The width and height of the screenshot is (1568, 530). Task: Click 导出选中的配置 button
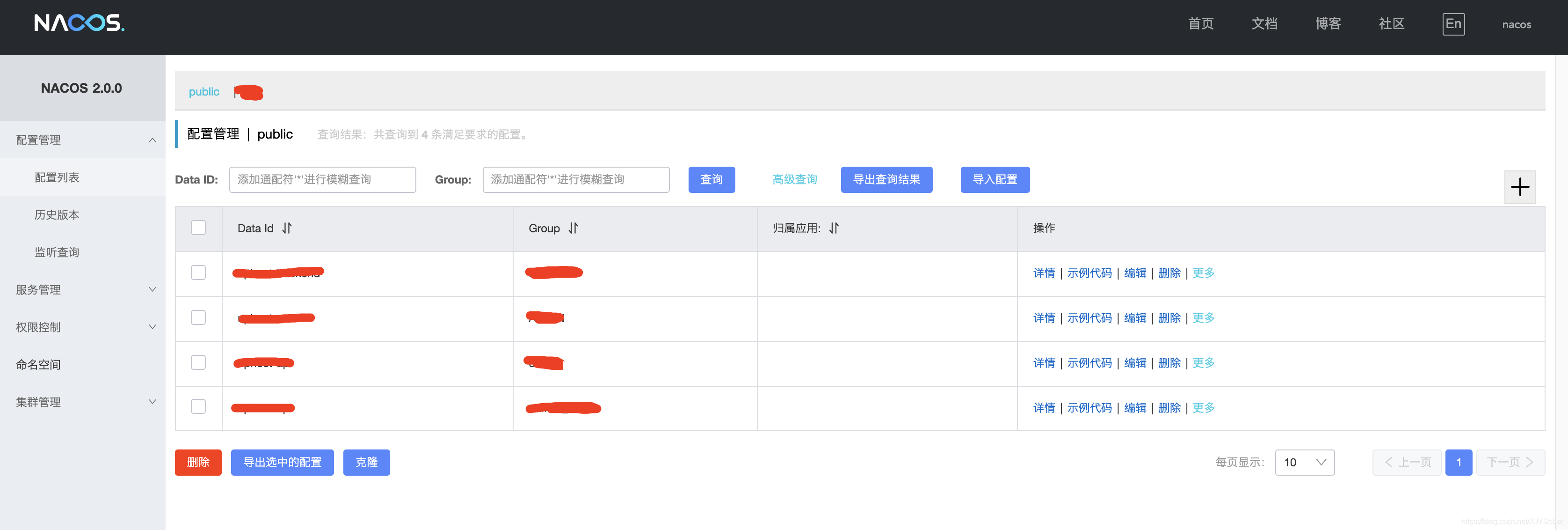pos(283,463)
